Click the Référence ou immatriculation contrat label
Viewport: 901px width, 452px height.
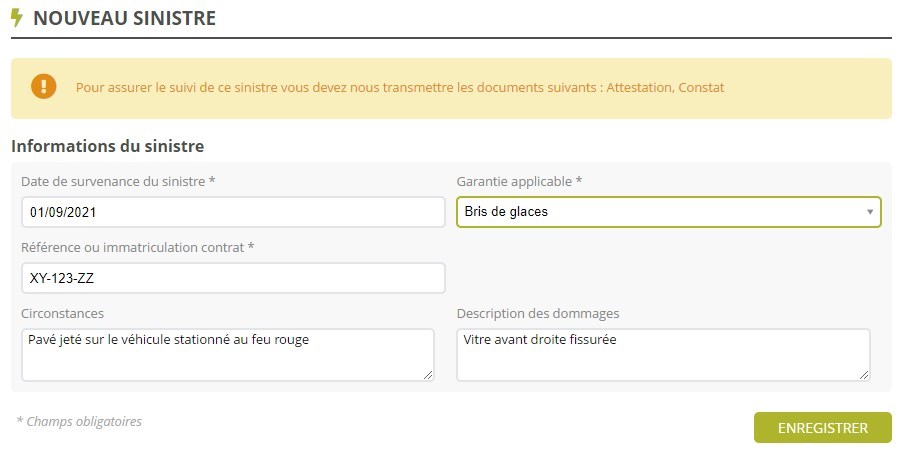pyautogui.click(x=137, y=247)
